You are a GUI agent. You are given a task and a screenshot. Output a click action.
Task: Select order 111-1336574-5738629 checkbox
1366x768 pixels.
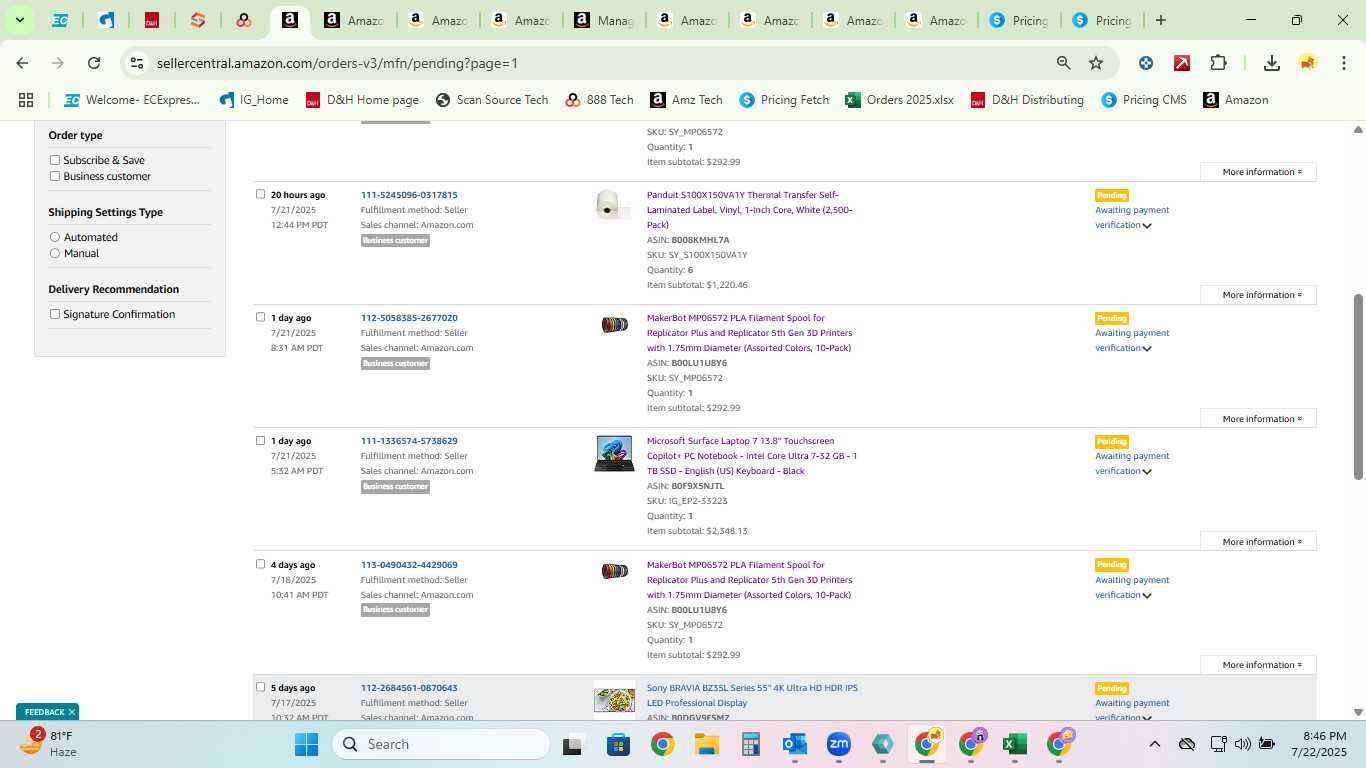(261, 440)
